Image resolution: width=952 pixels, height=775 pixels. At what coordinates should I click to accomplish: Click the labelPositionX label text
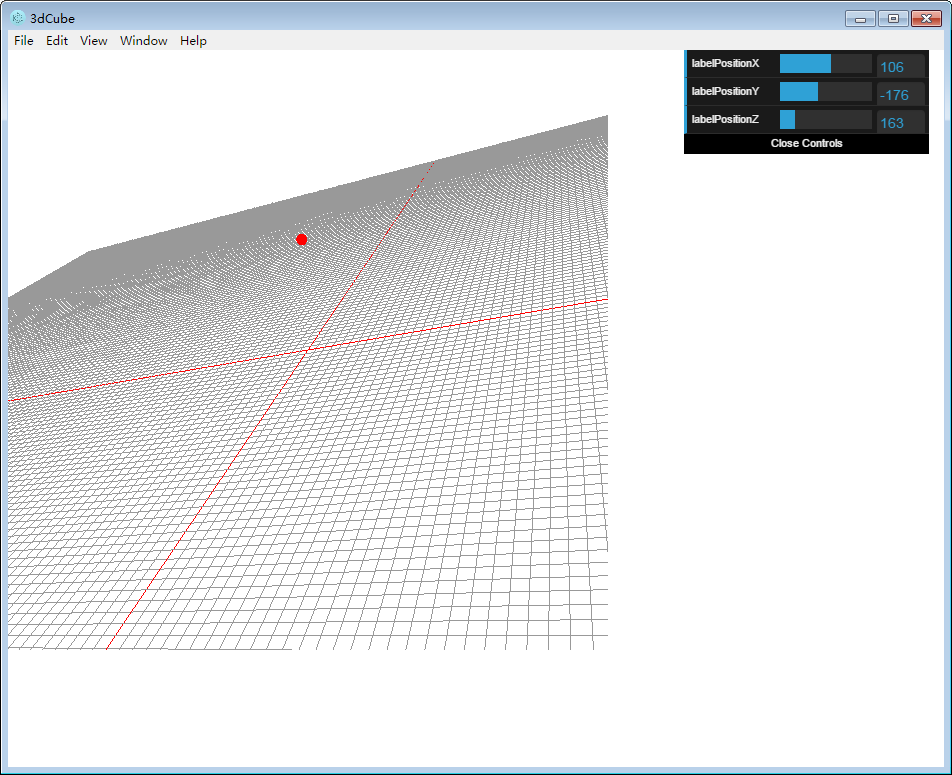[x=725, y=63]
